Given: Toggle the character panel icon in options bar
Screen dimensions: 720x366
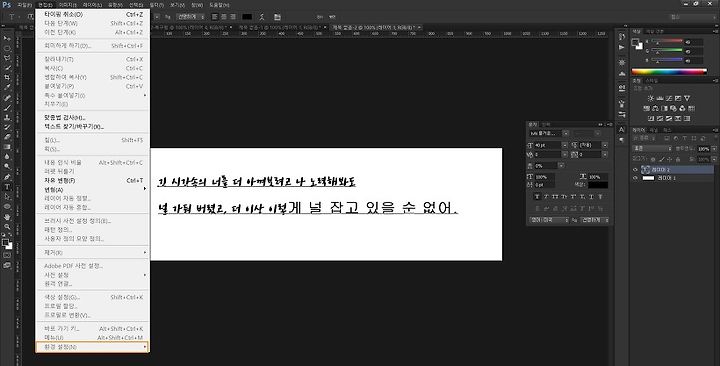Looking at the screenshot, I should coord(277,17).
